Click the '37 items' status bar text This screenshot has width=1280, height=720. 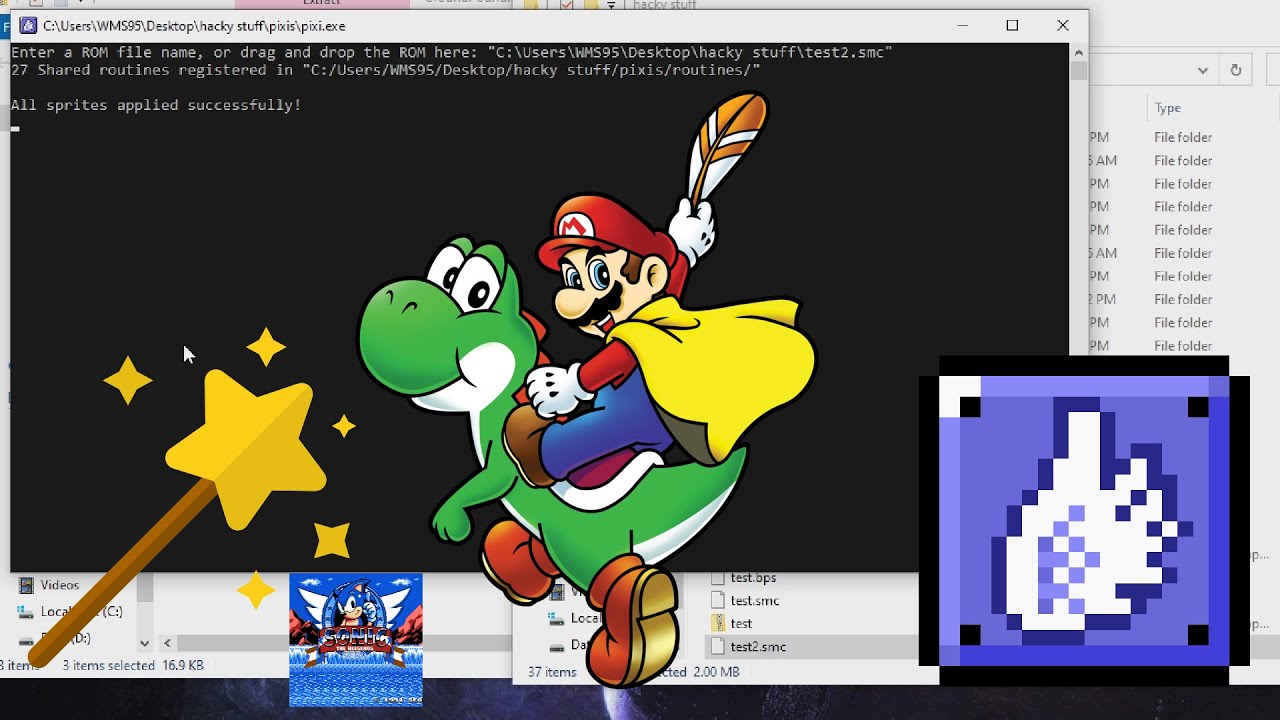[552, 672]
